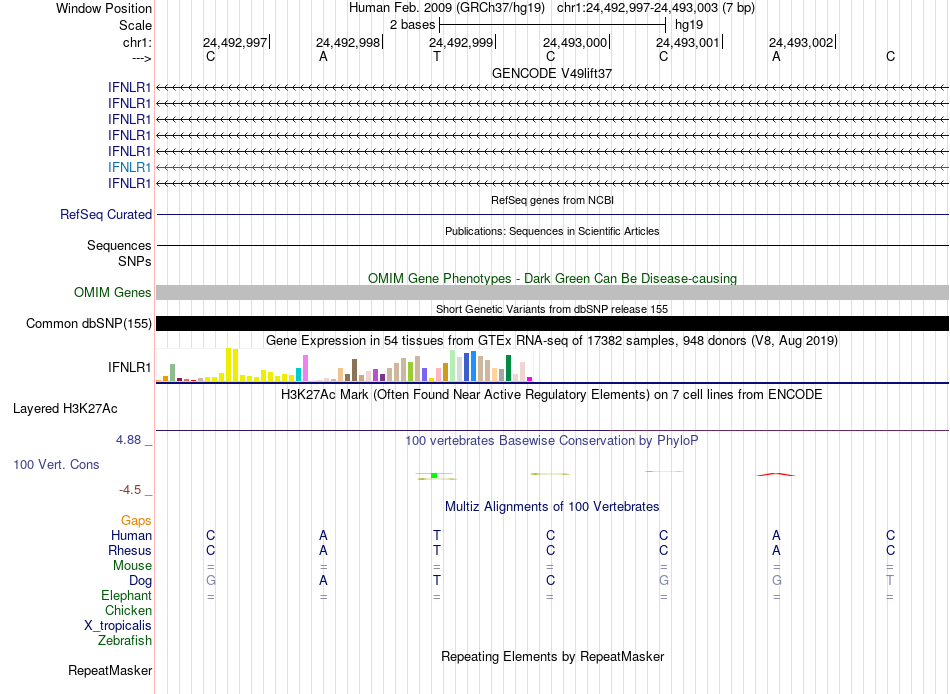Click the IFNLR1 GTEx expression bar chart
950x694 pixels.
click(x=345, y=365)
